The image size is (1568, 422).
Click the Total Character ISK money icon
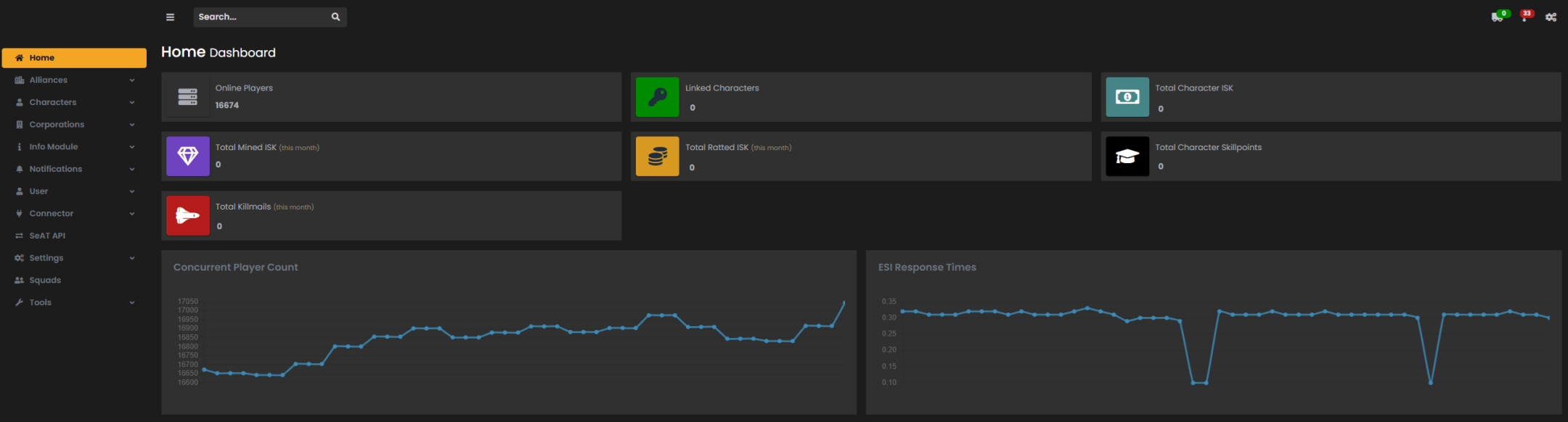coord(1127,97)
